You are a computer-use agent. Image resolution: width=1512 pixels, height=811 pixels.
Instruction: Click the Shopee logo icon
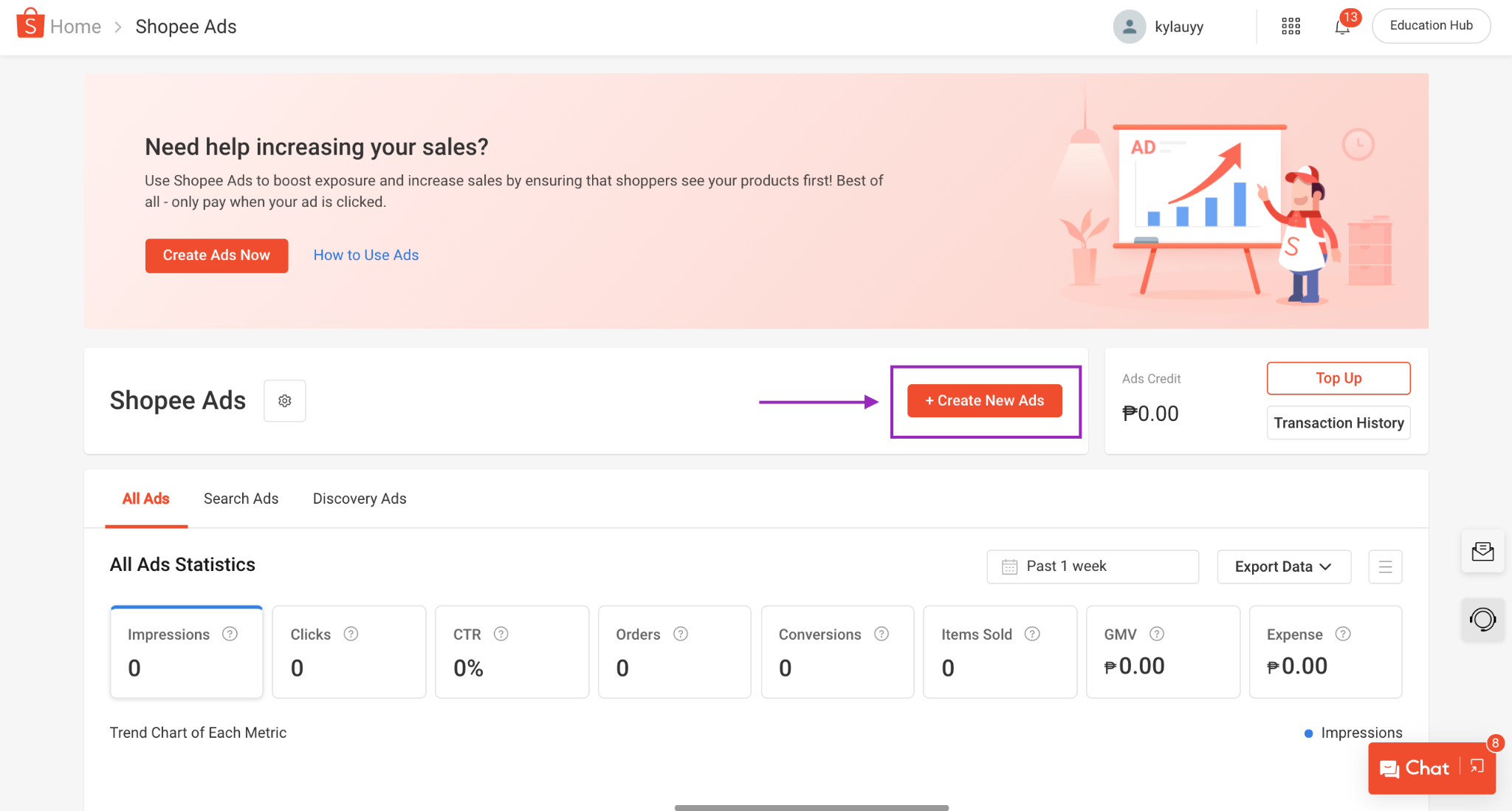30,24
